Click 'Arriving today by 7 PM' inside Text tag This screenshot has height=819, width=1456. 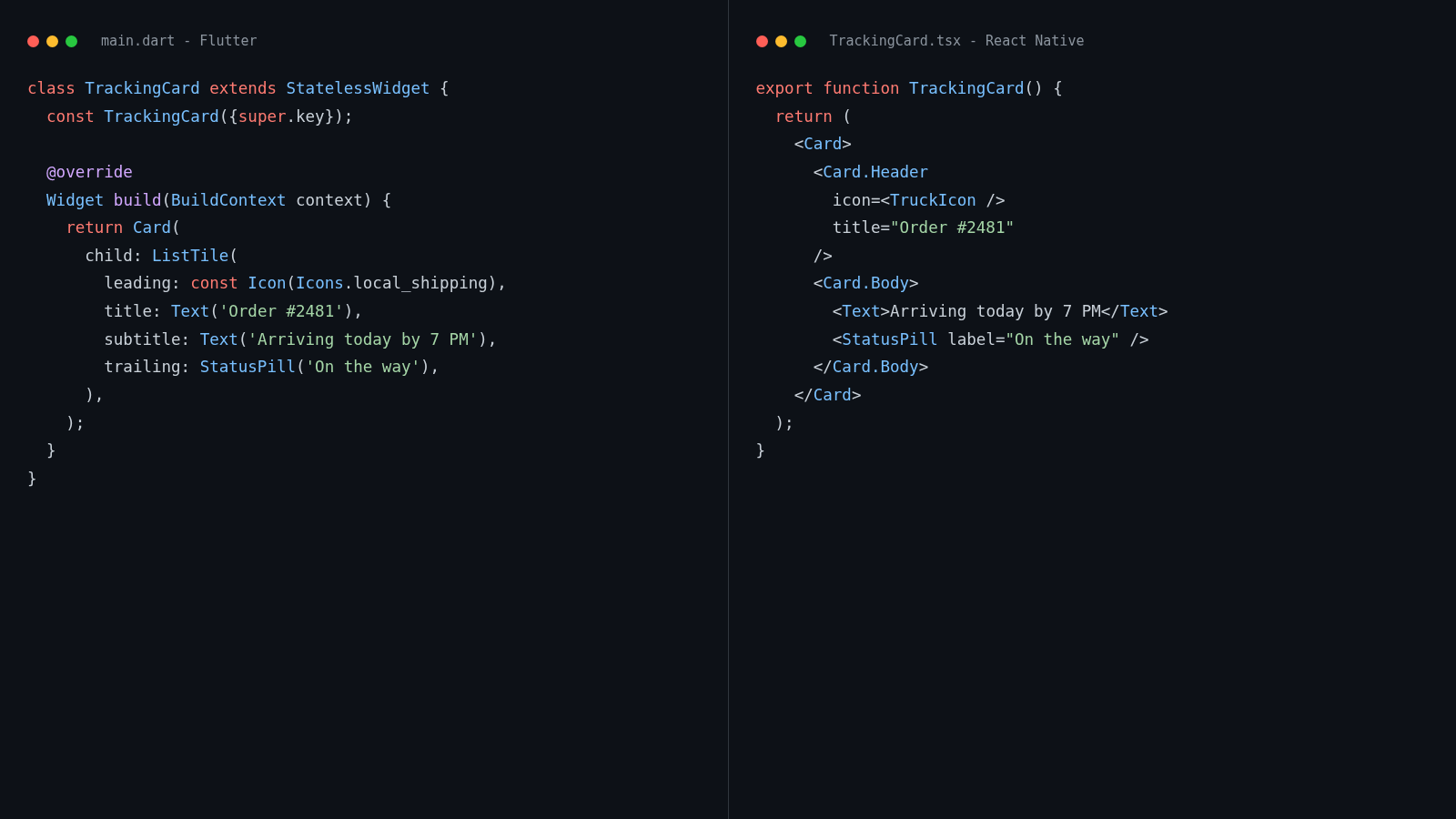pos(996,311)
